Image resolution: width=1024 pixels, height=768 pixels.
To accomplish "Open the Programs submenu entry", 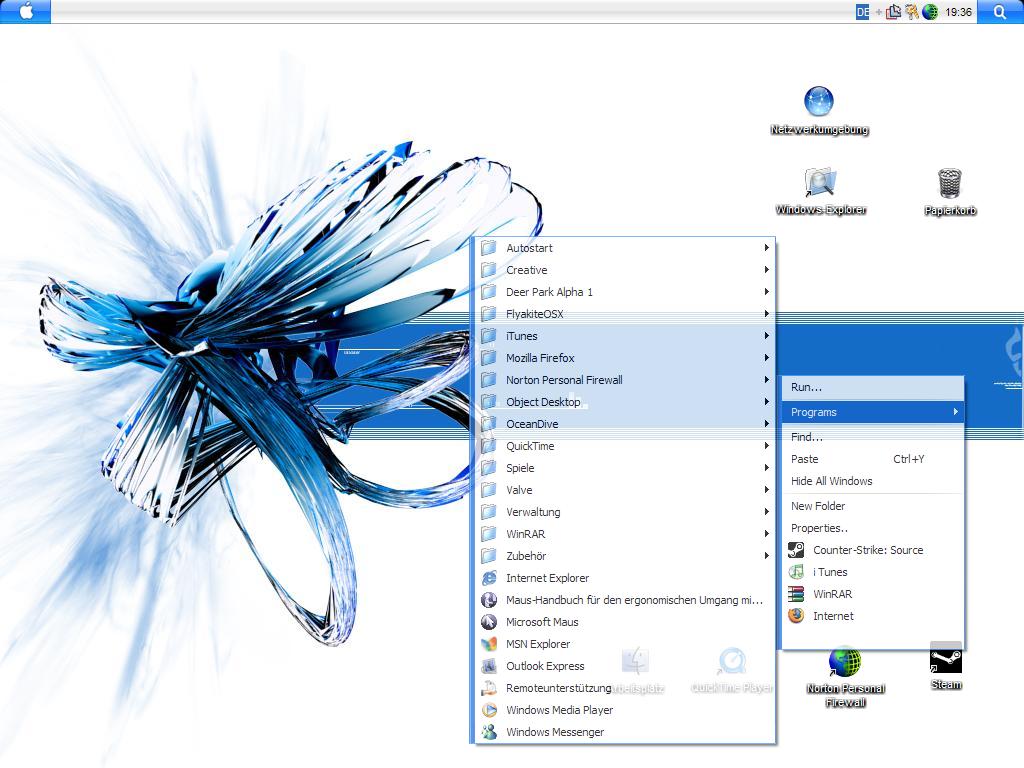I will pyautogui.click(x=872, y=412).
